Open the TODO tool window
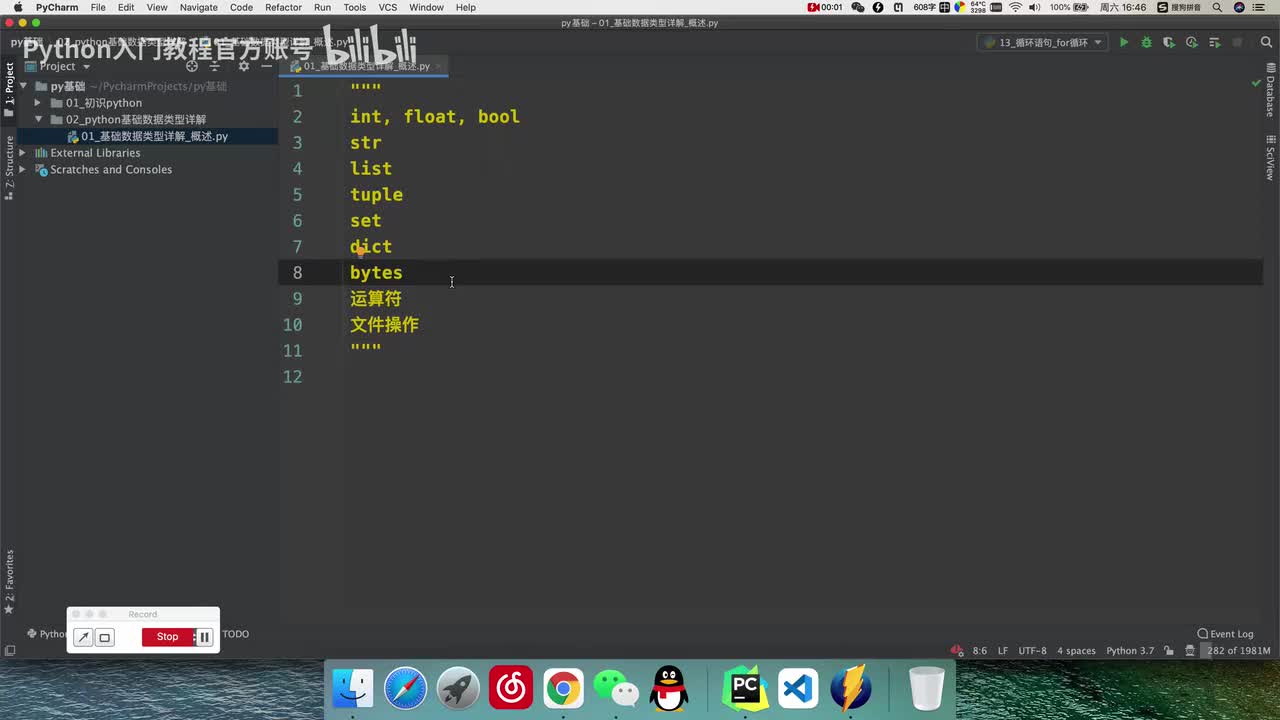The image size is (1280, 720). 235,634
